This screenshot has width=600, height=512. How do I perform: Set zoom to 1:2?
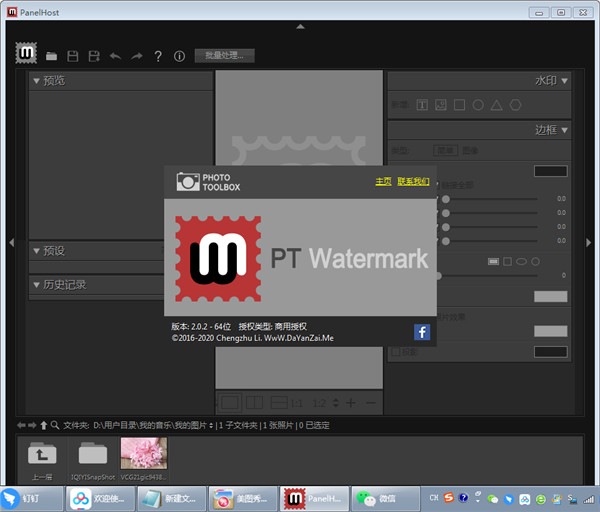coord(319,403)
